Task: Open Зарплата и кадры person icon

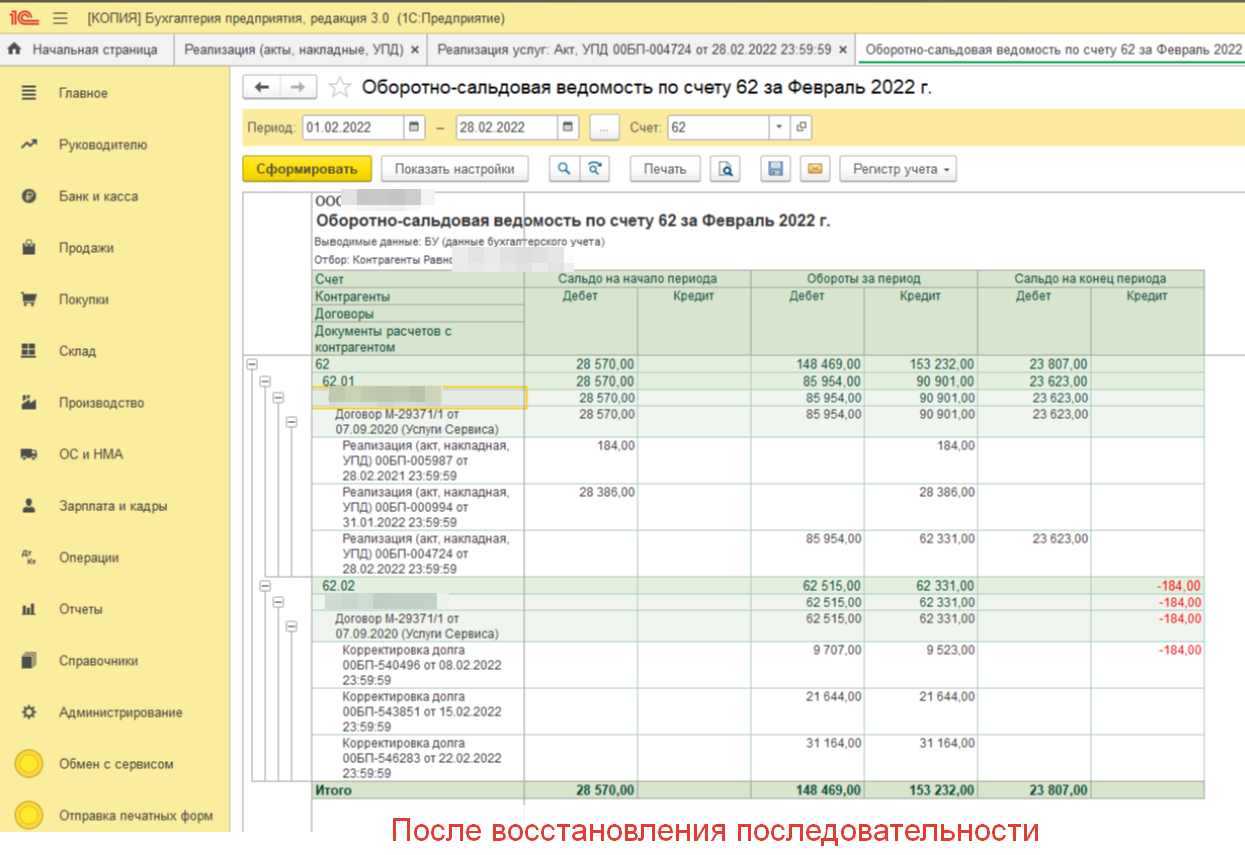Action: click(29, 506)
